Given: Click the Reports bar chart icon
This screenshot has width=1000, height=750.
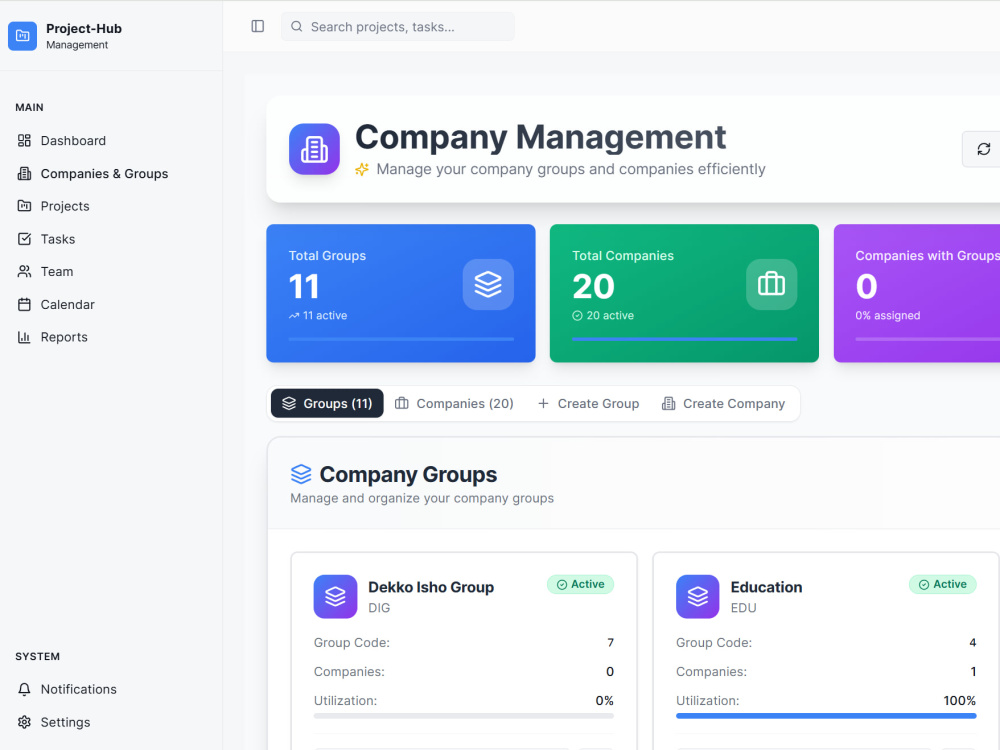Looking at the screenshot, I should [x=24, y=337].
